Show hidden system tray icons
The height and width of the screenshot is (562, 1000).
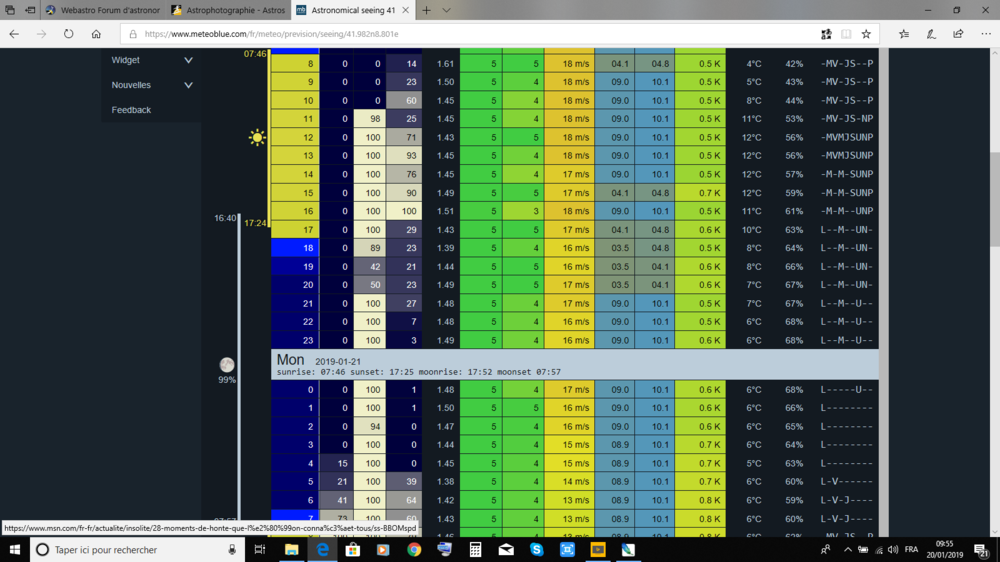[x=848, y=549]
